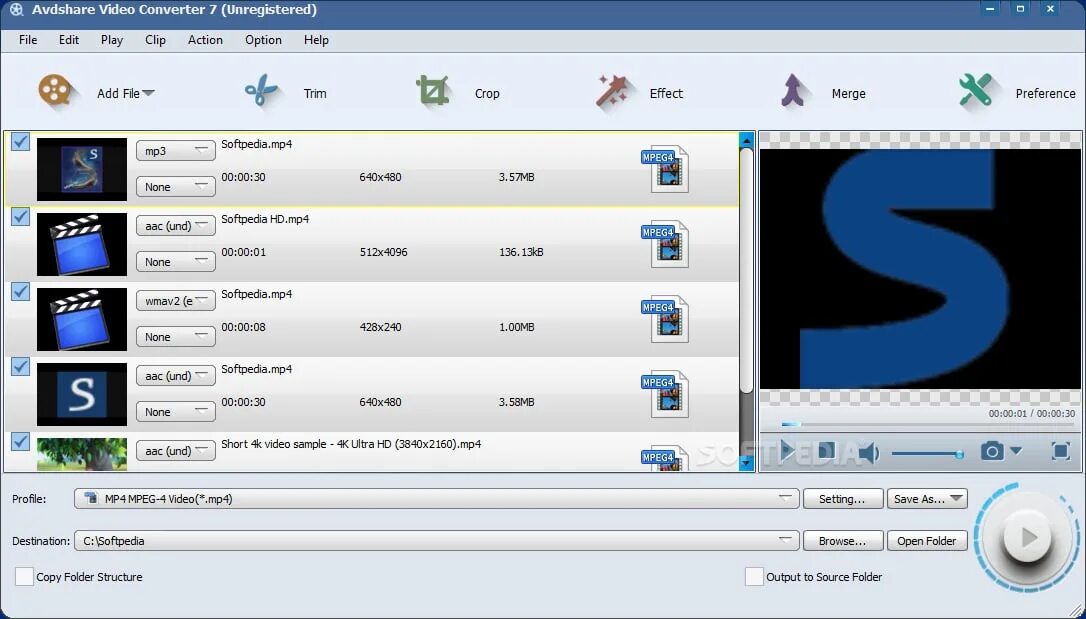1086x619 pixels.
Task: Take a snapshot with the camera icon
Action: [992, 451]
